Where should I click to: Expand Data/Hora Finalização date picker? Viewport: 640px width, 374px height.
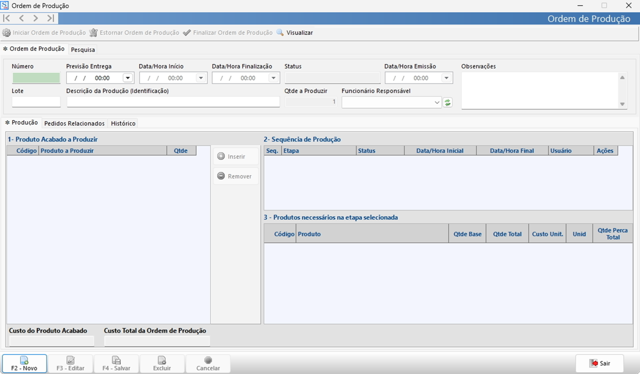[273, 78]
